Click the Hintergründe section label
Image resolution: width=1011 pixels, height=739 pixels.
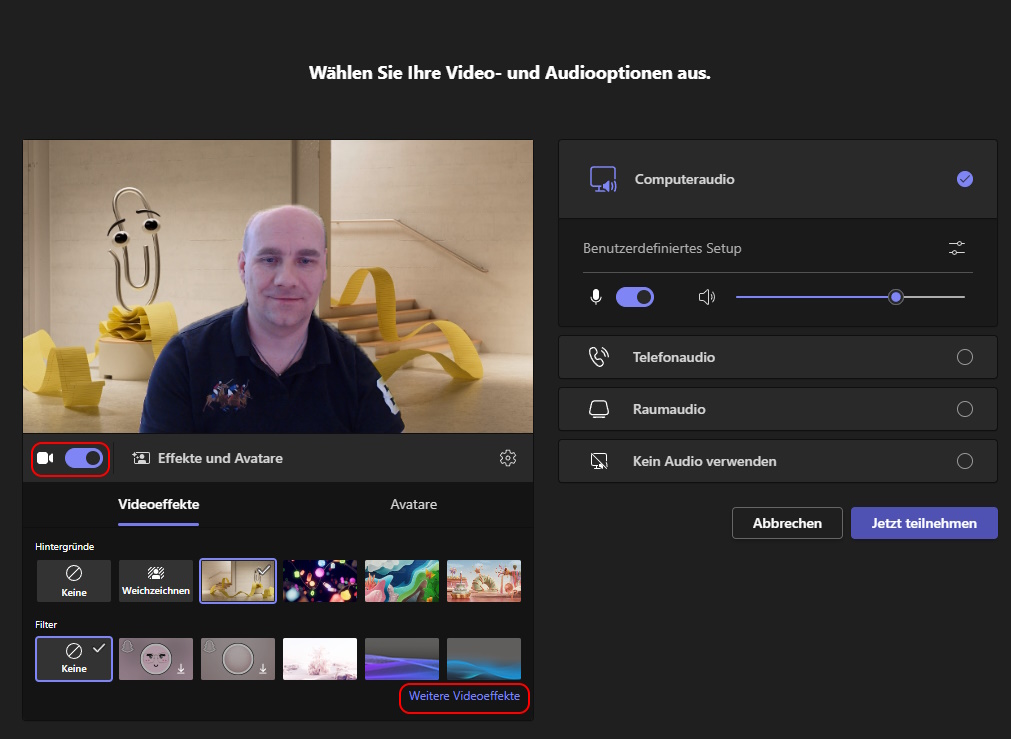click(x=64, y=547)
